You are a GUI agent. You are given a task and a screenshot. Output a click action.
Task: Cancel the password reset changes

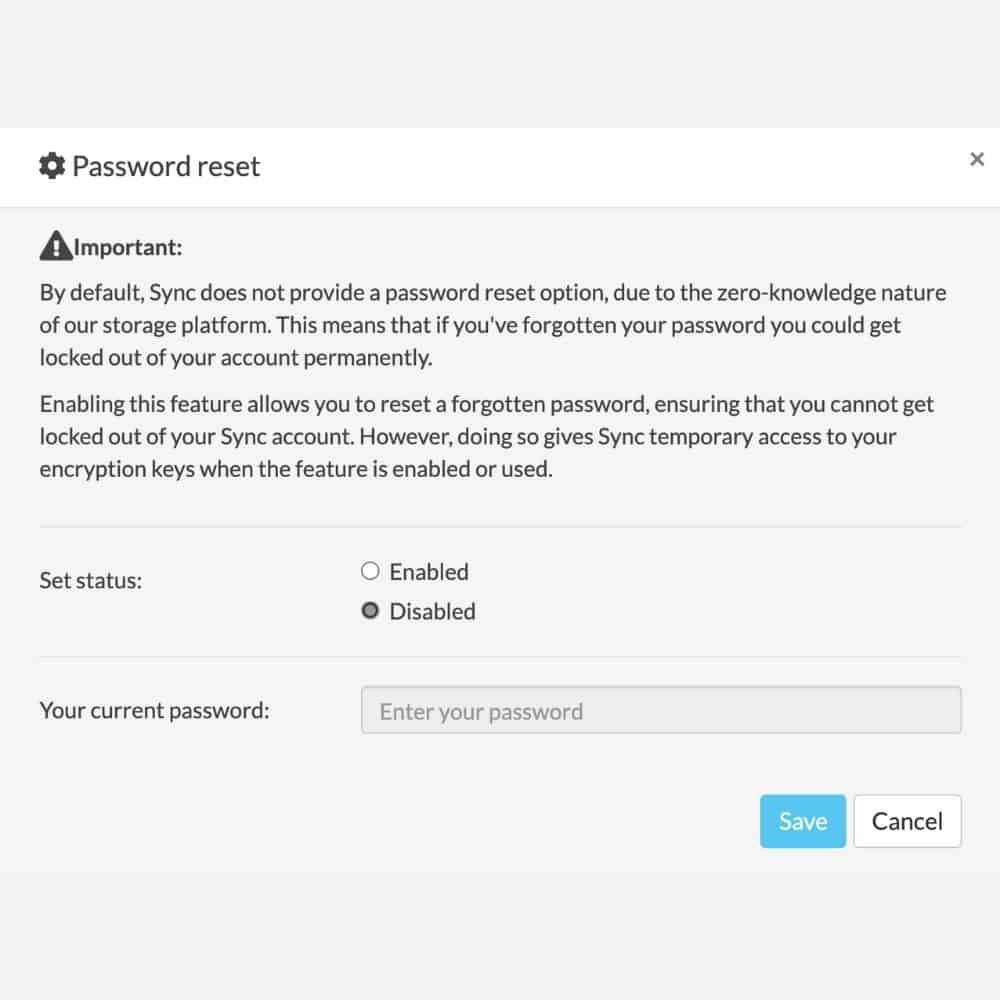pyautogui.click(x=907, y=821)
